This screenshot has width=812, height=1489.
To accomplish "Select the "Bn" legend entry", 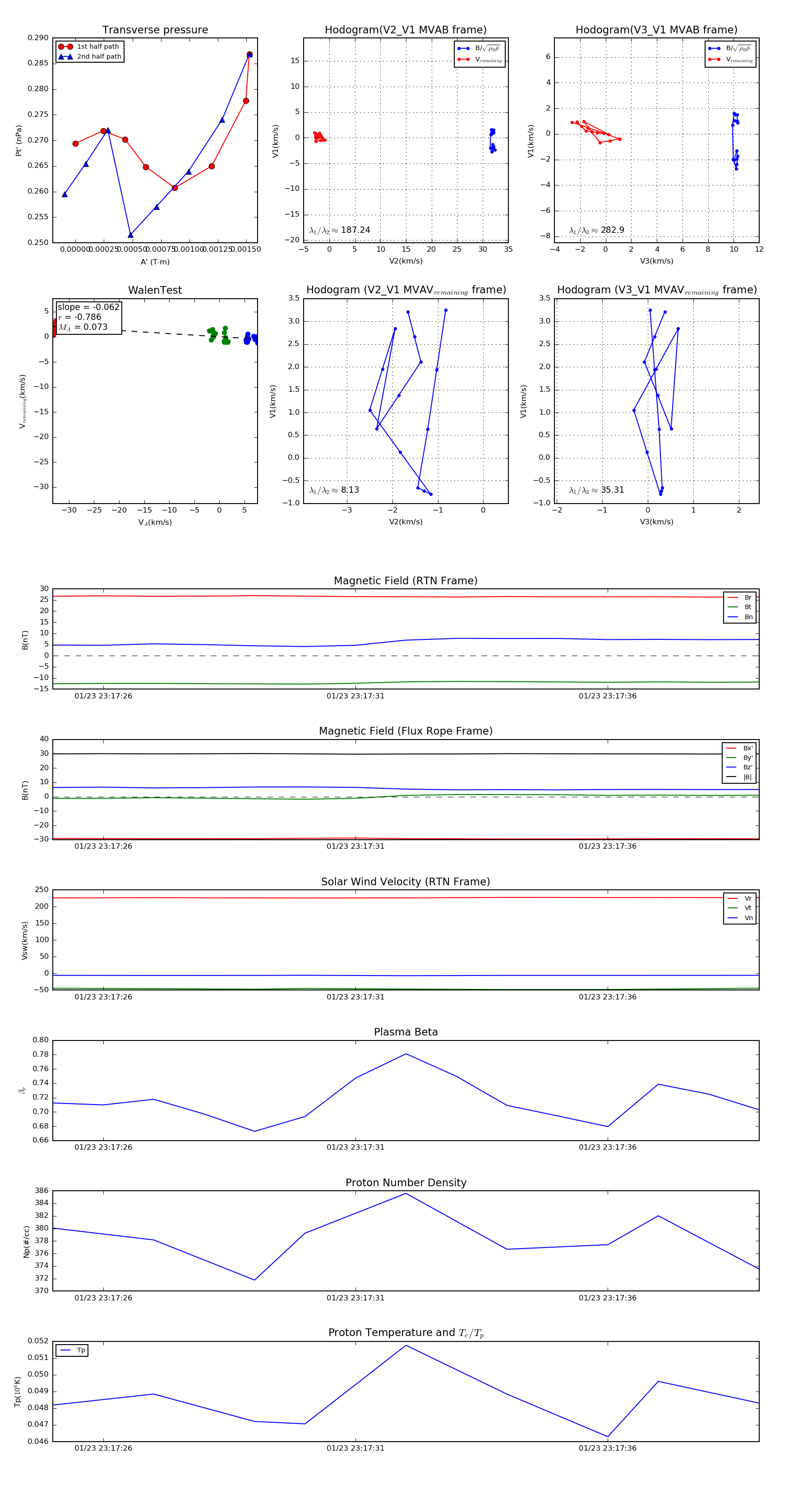I will [740, 617].
